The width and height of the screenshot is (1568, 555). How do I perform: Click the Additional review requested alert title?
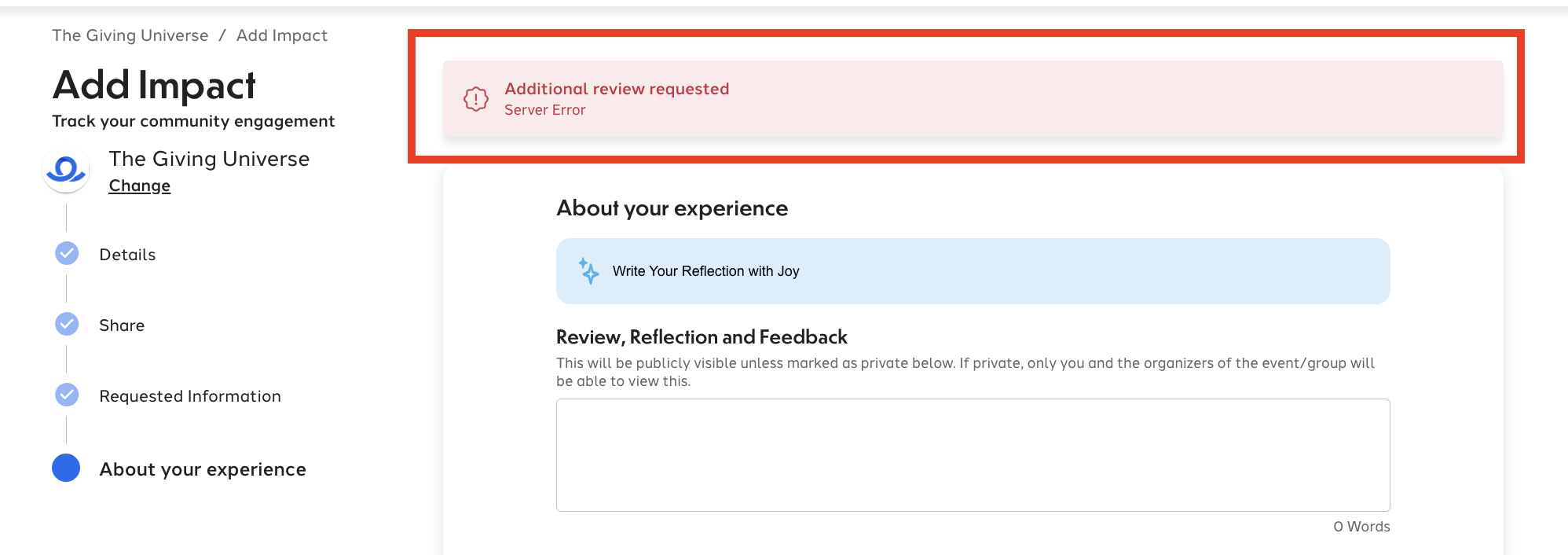617,89
